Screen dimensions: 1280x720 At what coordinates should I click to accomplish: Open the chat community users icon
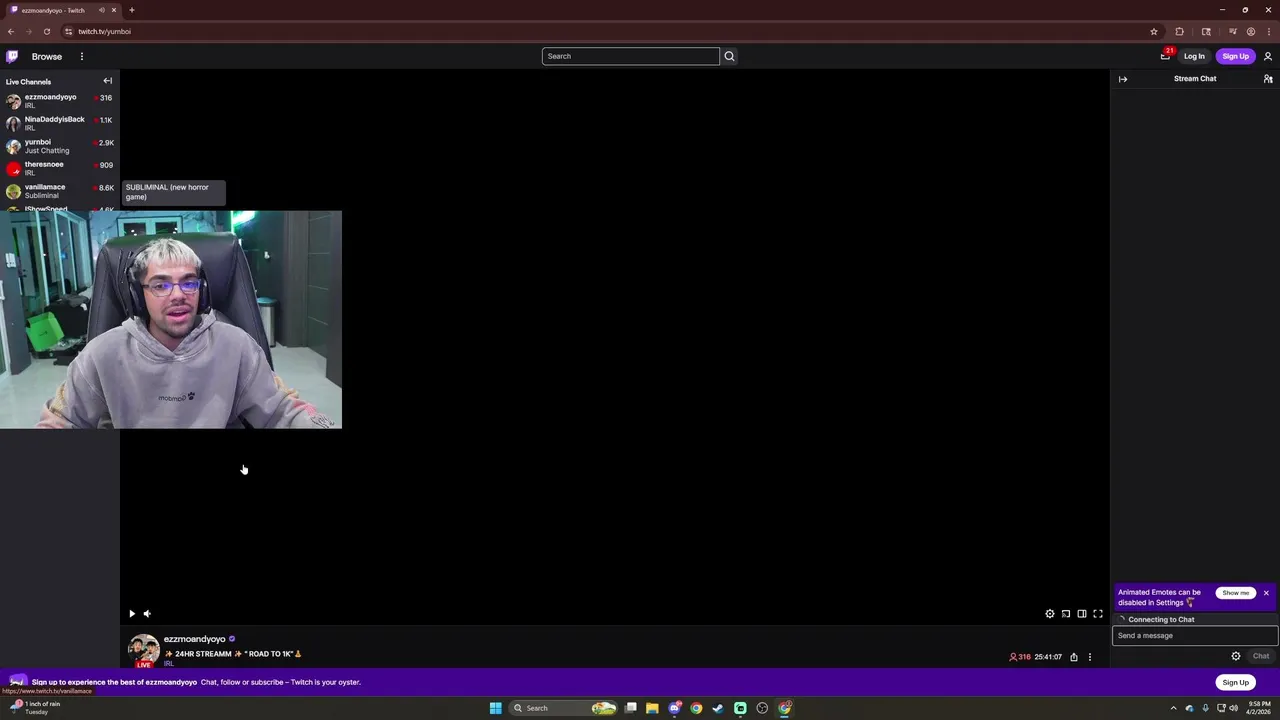click(1268, 79)
